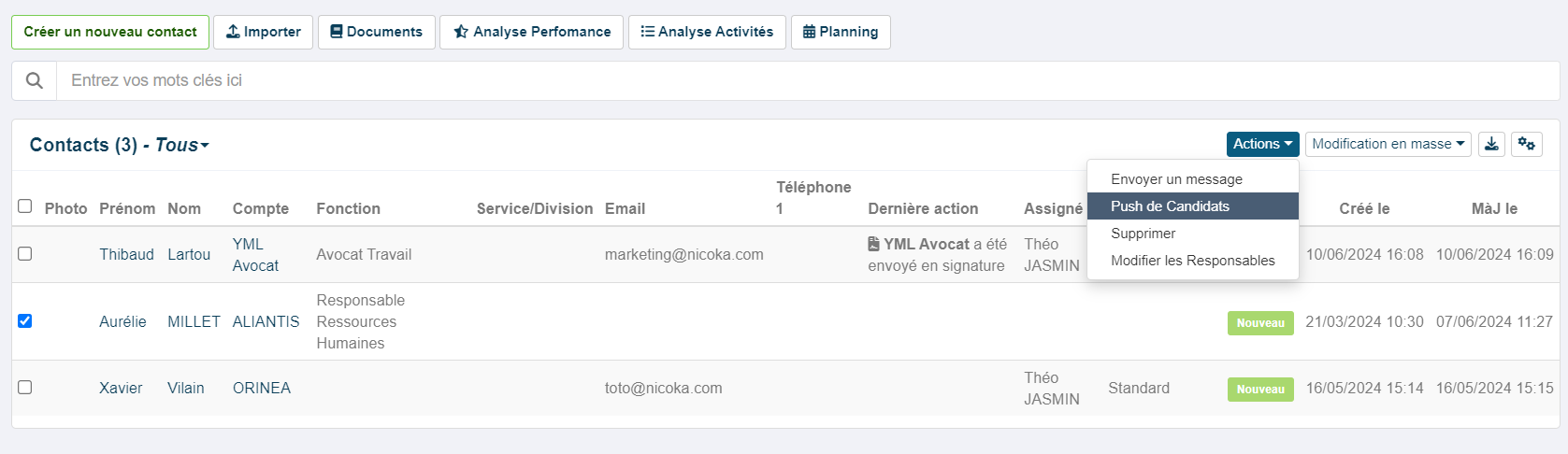Click the Importer upload button
Screen dimensions: 1568x454
[263, 32]
